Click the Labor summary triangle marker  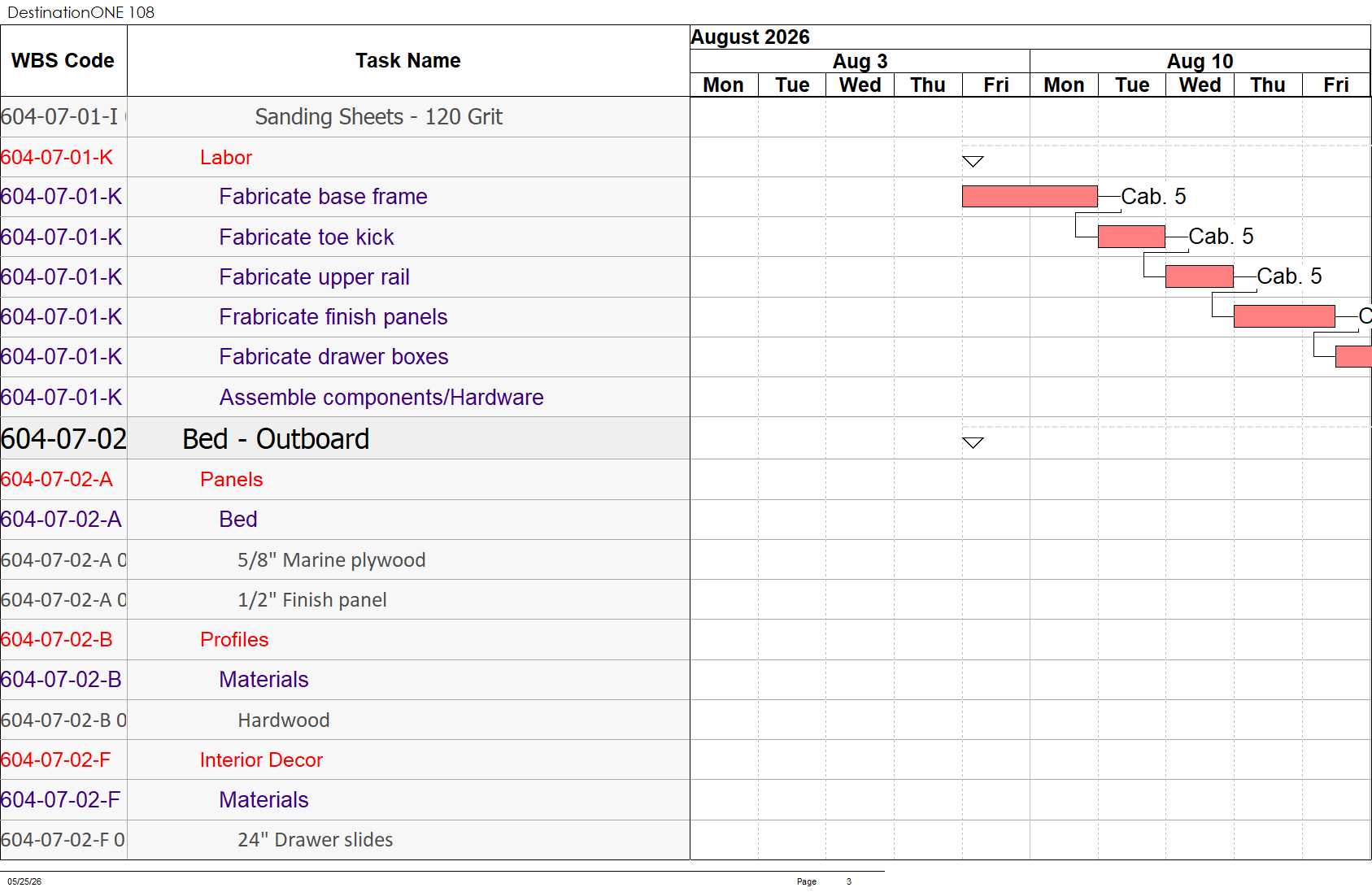pos(973,161)
